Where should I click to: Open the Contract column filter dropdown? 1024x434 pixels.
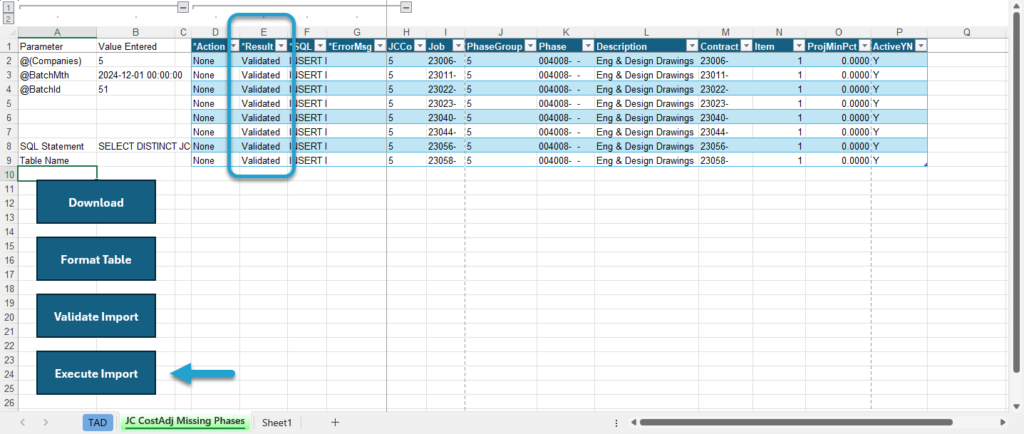click(746, 46)
